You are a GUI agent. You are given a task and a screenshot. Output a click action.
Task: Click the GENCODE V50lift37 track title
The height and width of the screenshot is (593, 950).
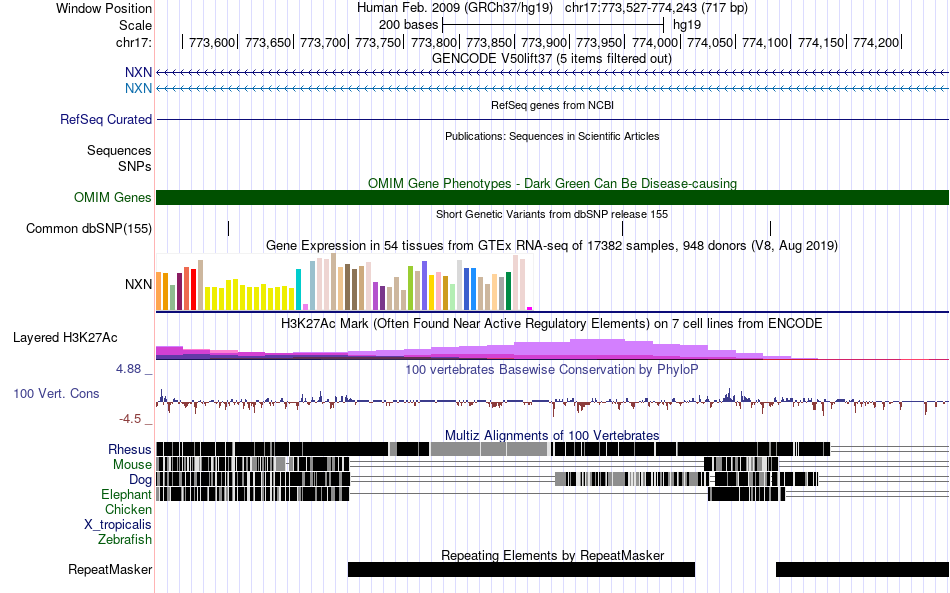point(551,59)
